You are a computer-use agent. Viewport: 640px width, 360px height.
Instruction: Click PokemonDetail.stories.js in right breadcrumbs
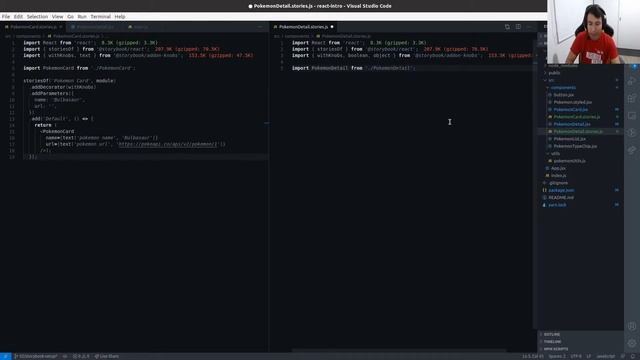(x=345, y=36)
